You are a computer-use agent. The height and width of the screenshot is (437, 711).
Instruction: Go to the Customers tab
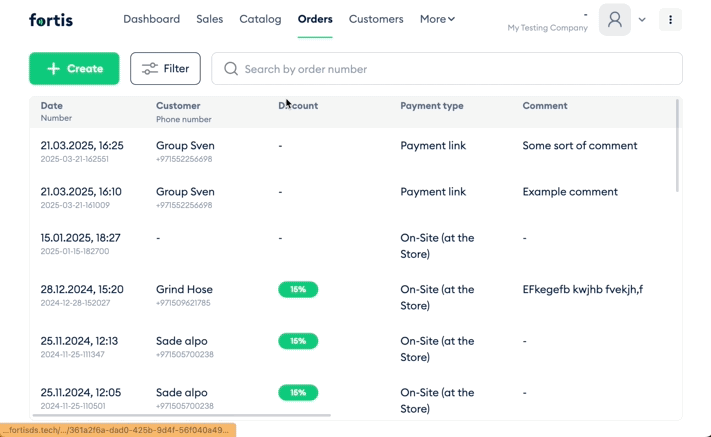tap(376, 19)
